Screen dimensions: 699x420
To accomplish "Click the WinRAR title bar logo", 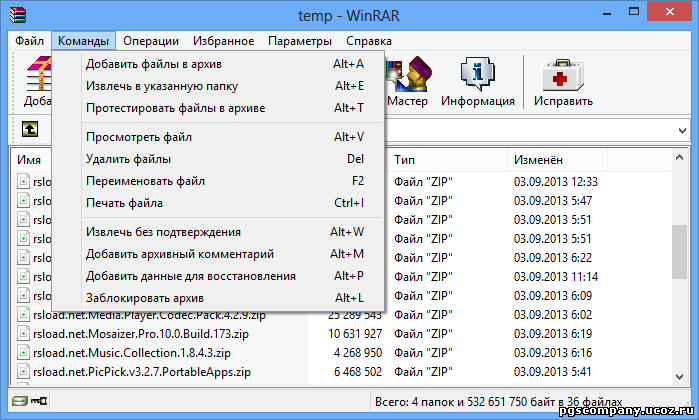I will pyautogui.click(x=18, y=14).
